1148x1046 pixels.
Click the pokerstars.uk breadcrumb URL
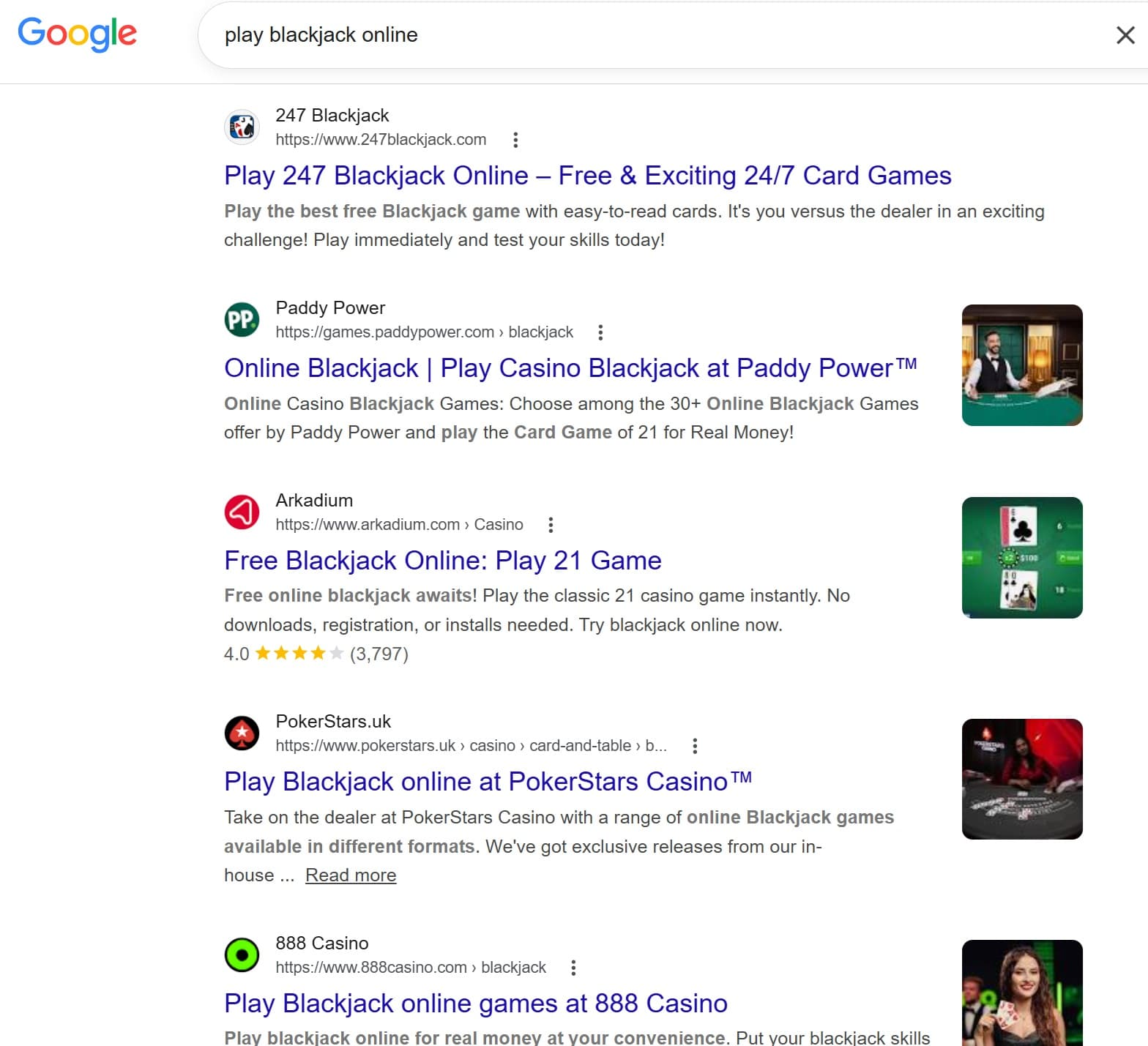[471, 746]
